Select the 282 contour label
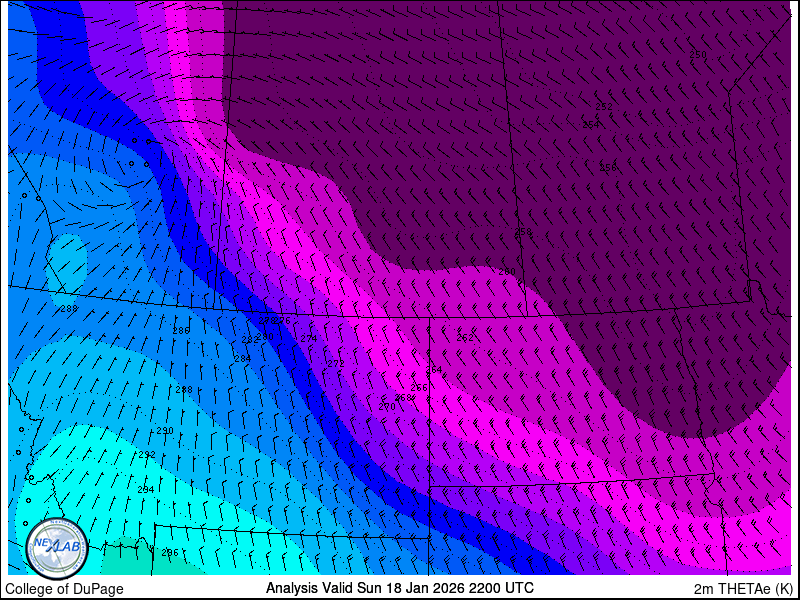Image resolution: width=800 pixels, height=600 pixels. (249, 340)
